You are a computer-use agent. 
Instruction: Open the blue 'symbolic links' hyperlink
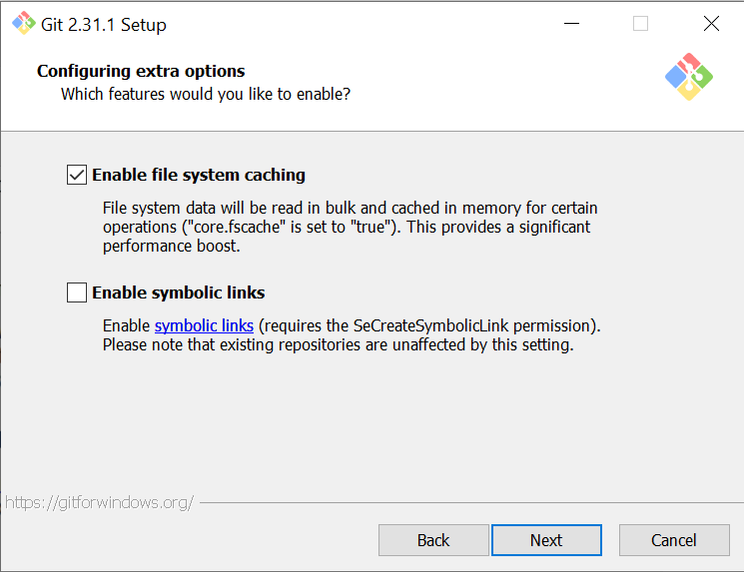[204, 326]
